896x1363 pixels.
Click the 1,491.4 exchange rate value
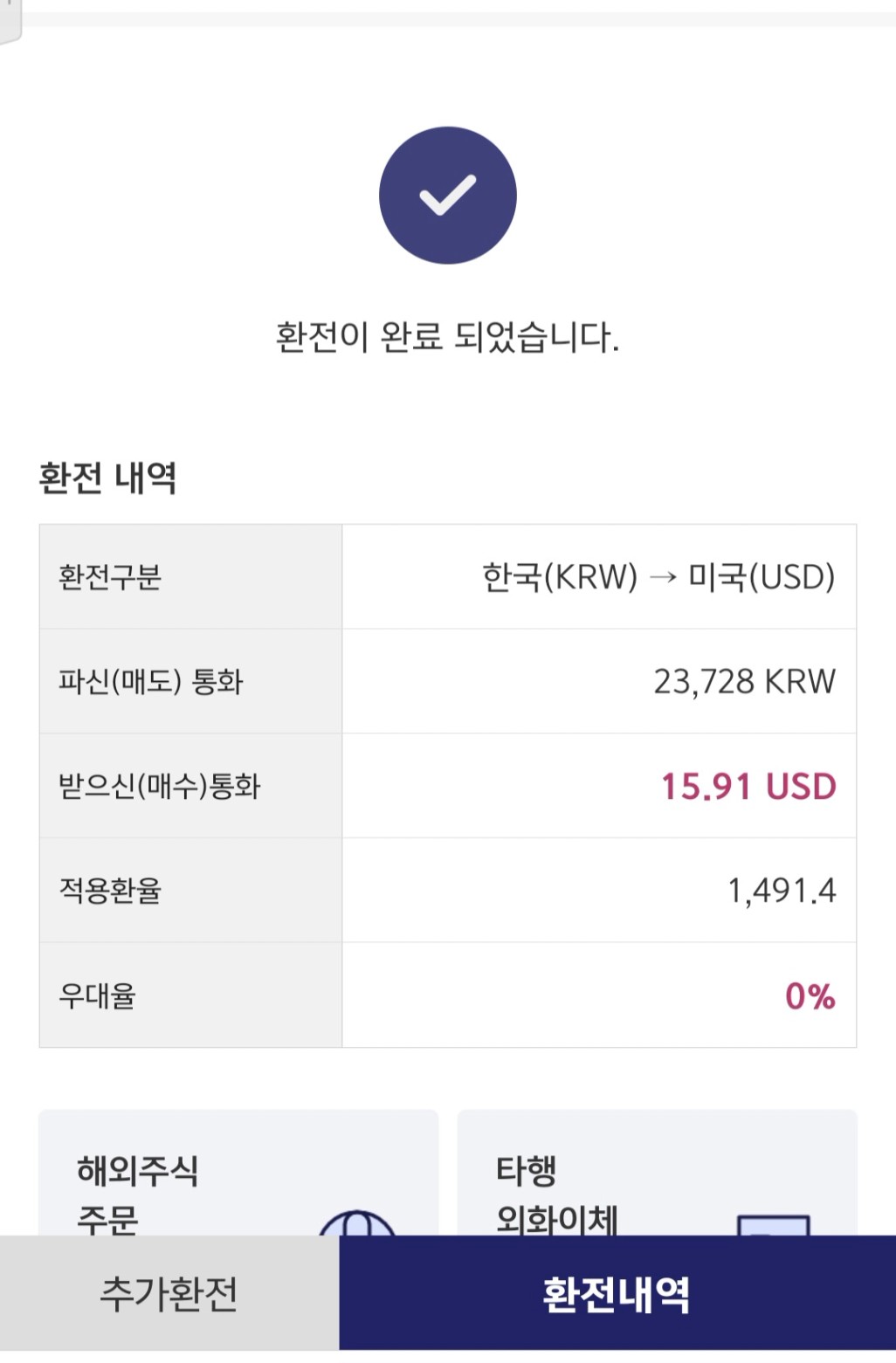point(782,891)
